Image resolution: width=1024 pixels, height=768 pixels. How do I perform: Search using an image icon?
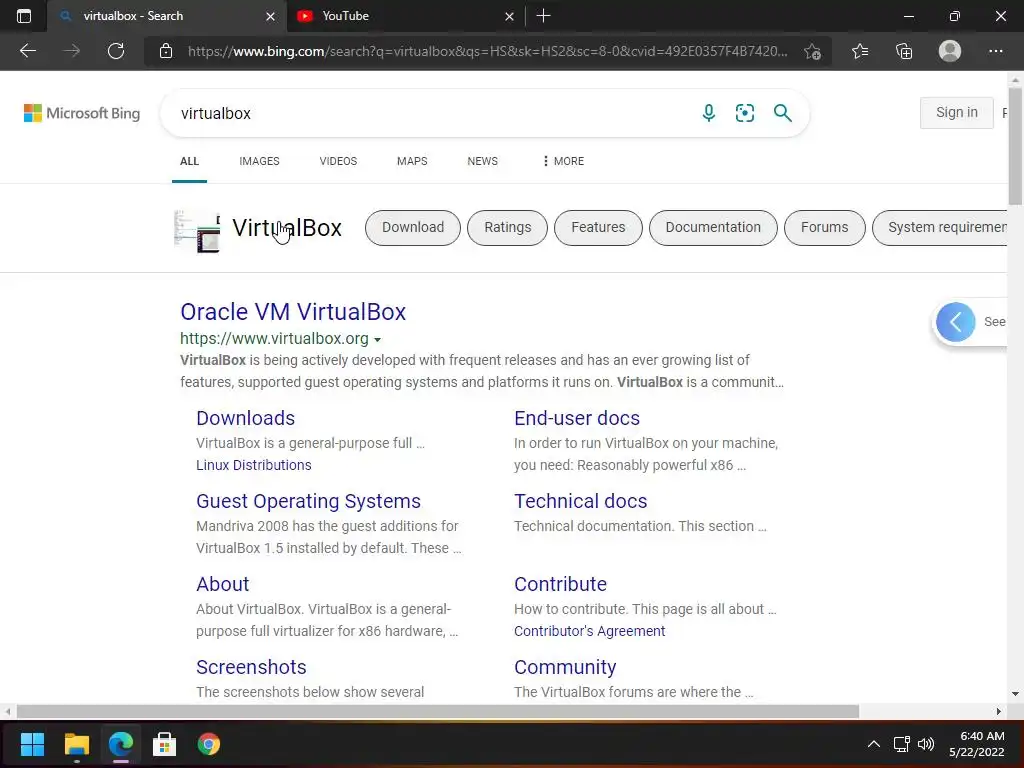click(744, 113)
